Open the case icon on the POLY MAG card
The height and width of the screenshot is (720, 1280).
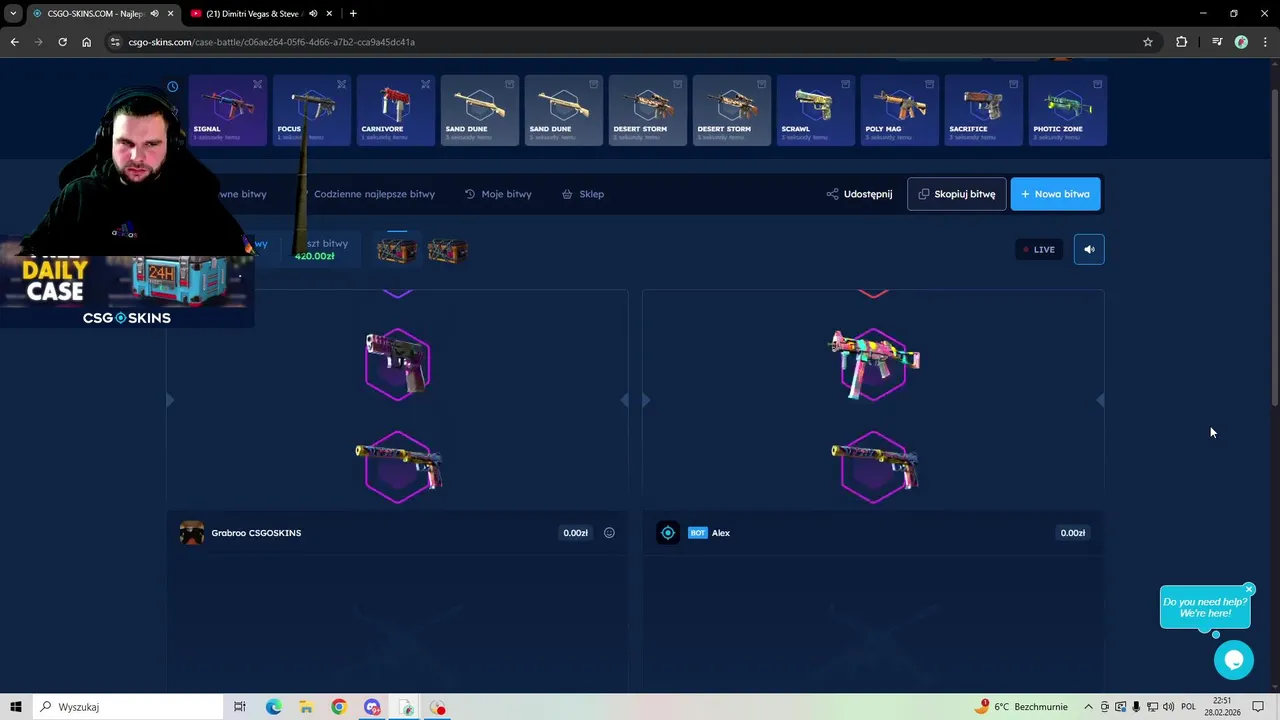[929, 84]
